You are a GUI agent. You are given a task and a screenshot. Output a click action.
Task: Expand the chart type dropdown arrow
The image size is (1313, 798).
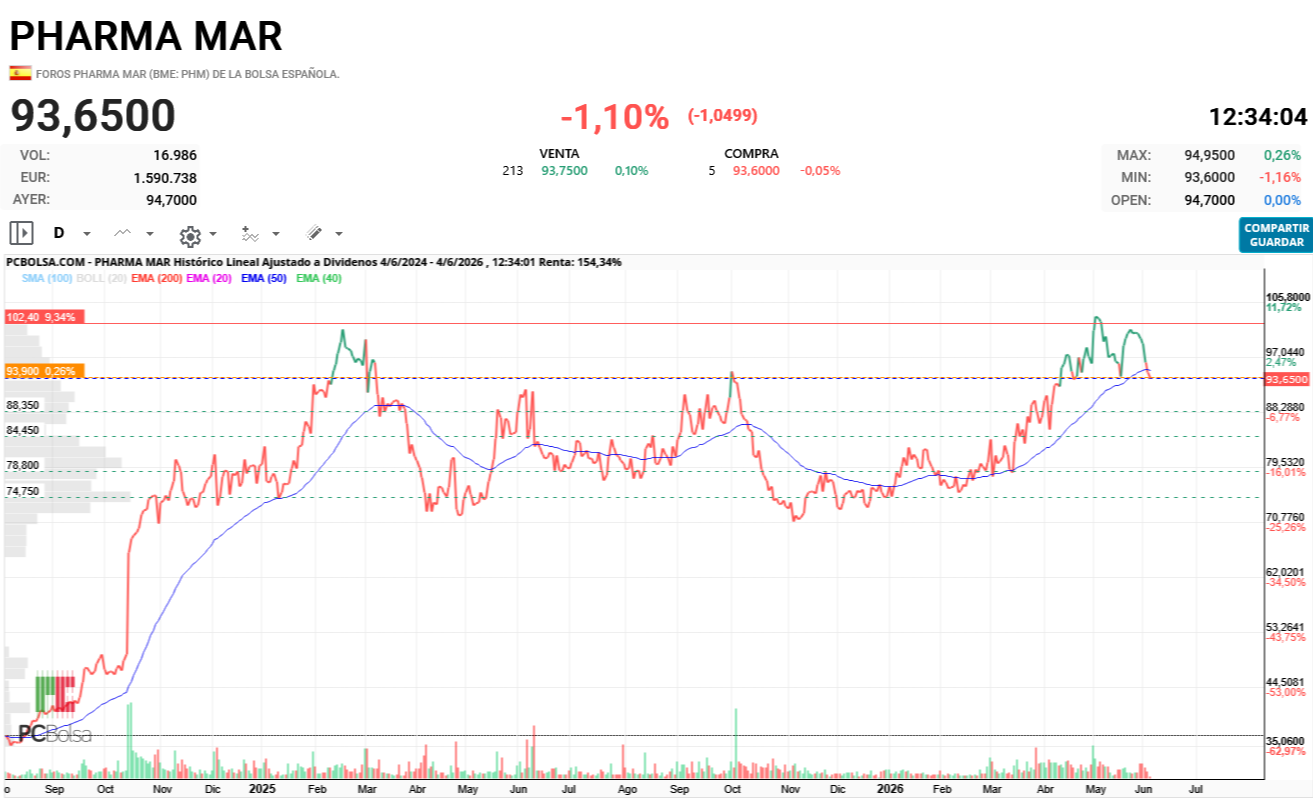[x=150, y=234]
